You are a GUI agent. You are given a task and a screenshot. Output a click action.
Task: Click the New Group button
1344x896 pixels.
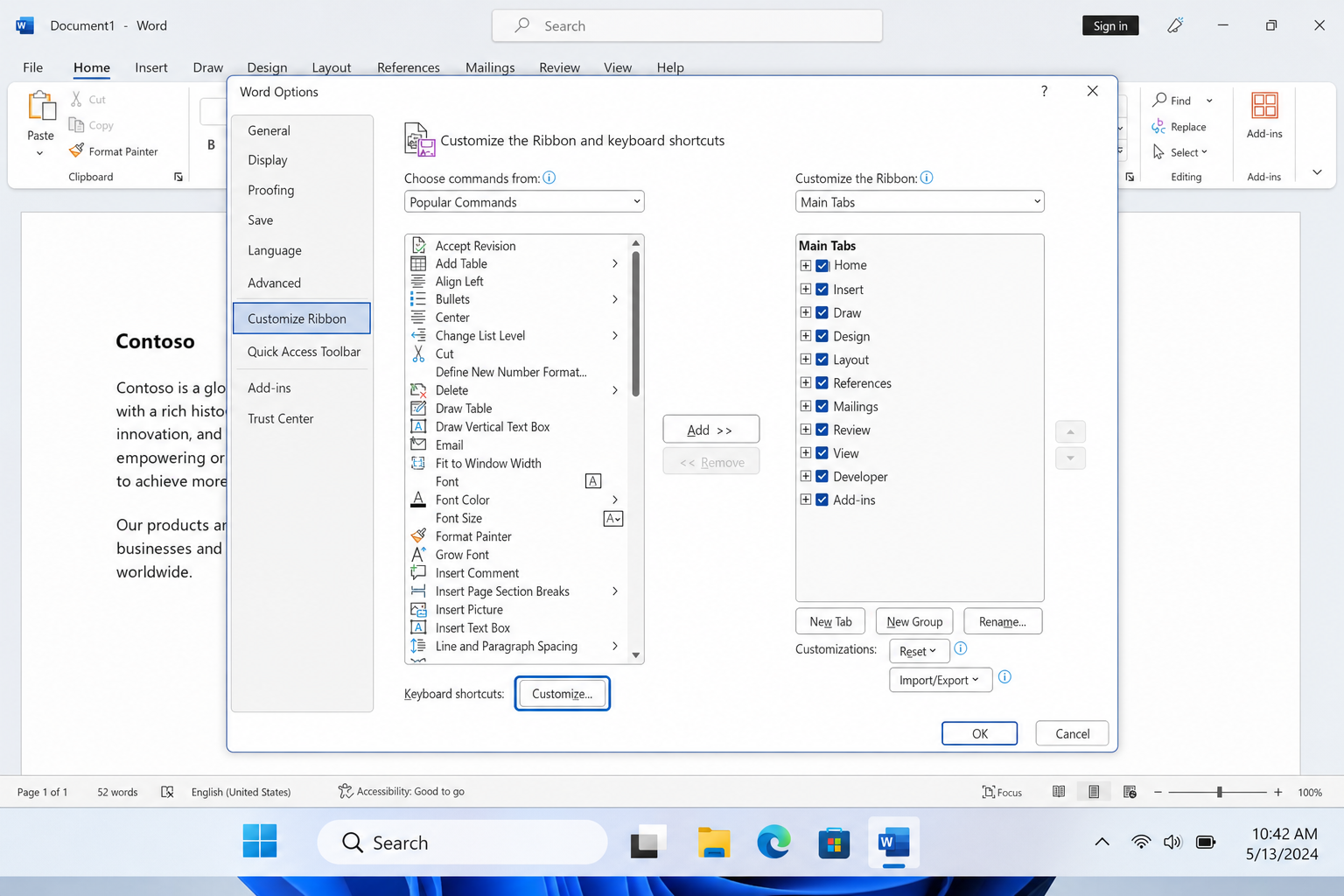coord(914,621)
